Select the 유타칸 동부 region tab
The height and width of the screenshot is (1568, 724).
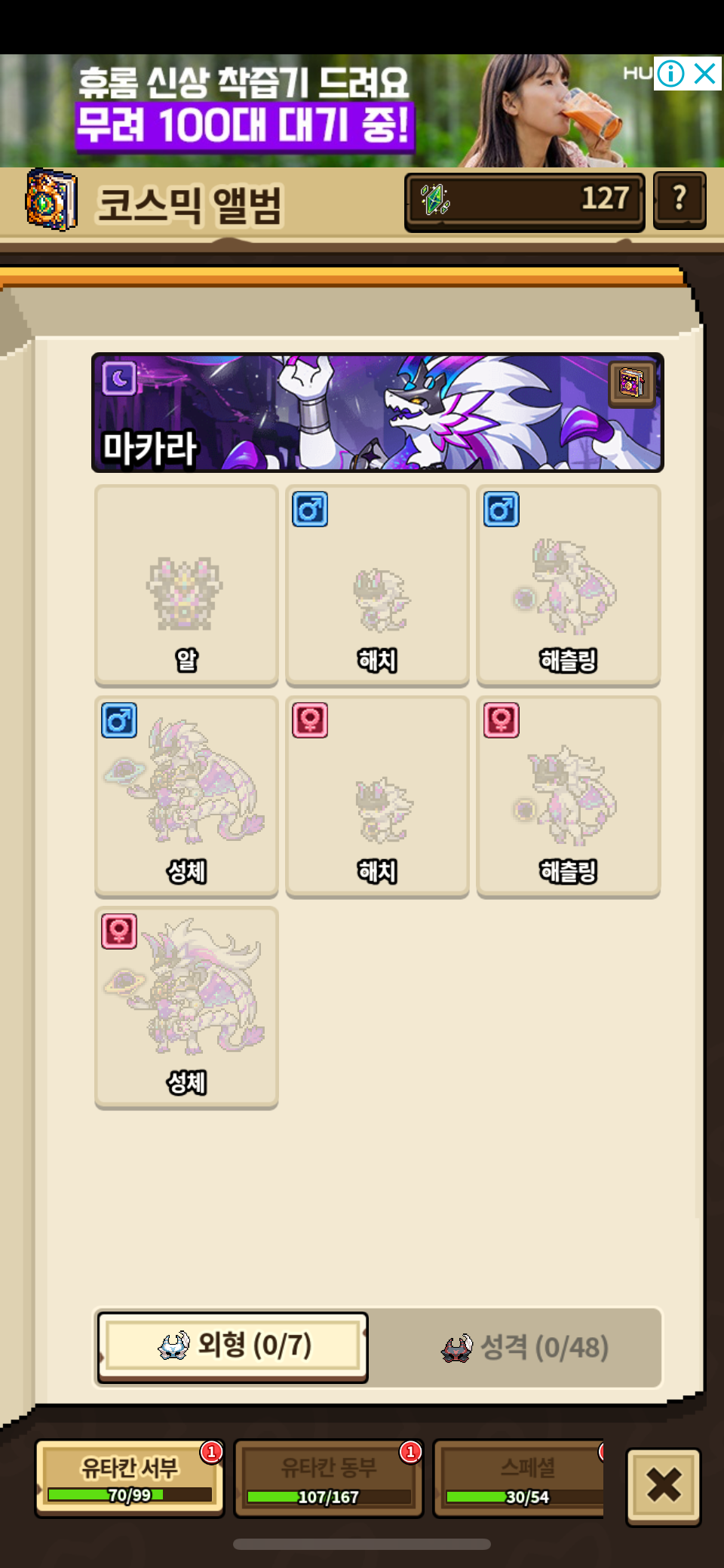pyautogui.click(x=329, y=1478)
